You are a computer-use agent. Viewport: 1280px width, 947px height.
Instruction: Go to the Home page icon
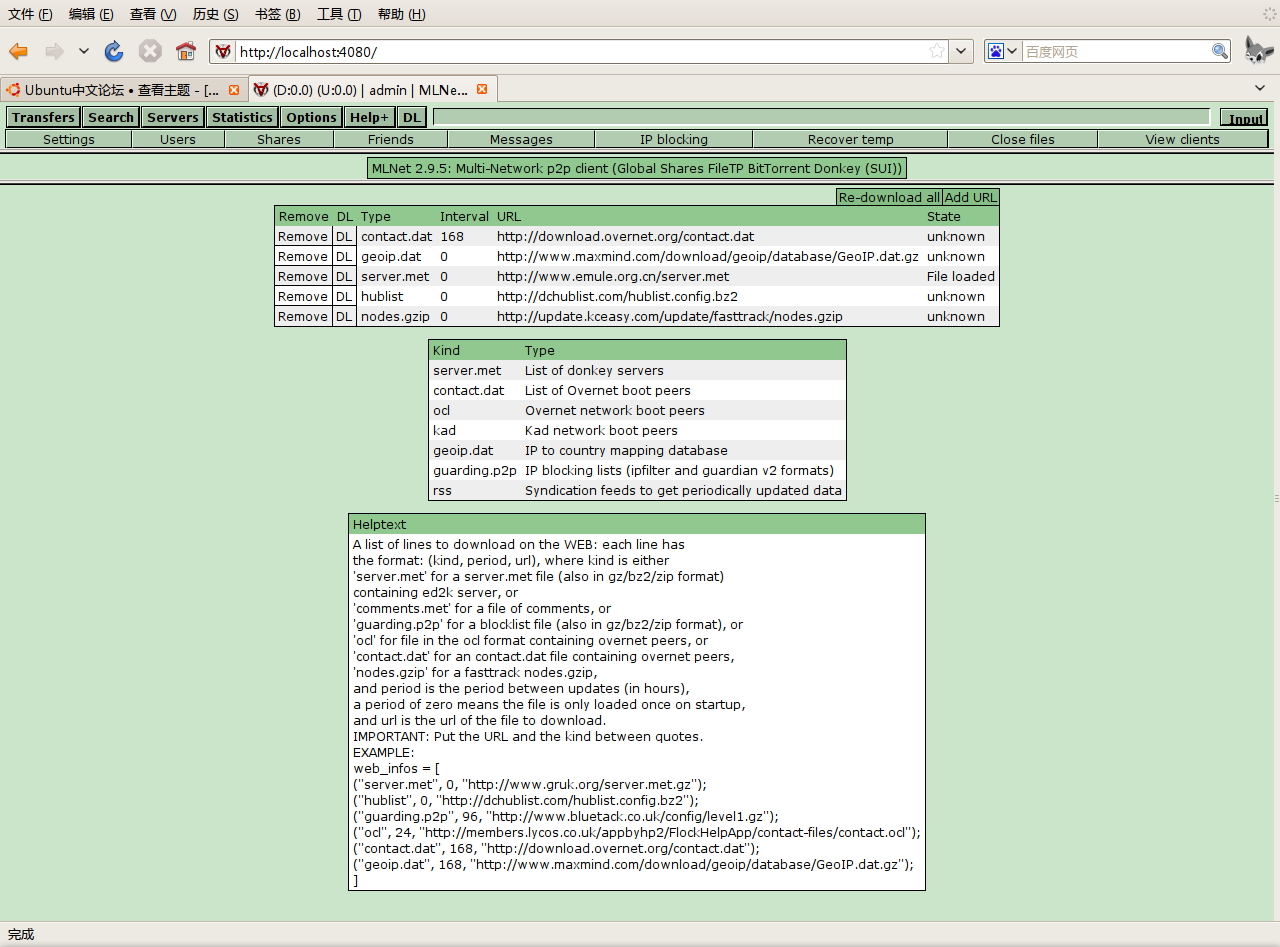point(185,51)
